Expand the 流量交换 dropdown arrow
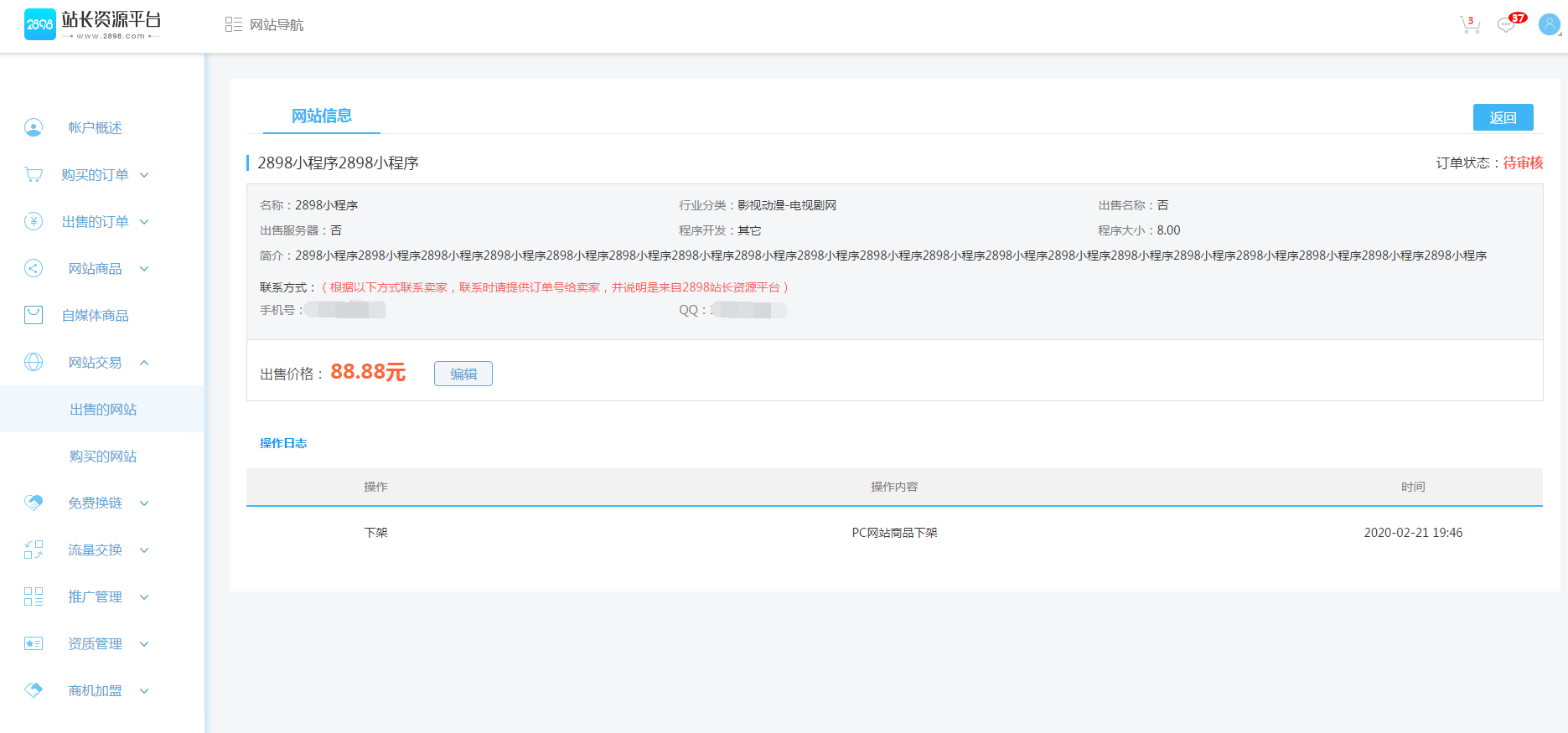Screen dimensions: 1568x733 tap(144, 550)
